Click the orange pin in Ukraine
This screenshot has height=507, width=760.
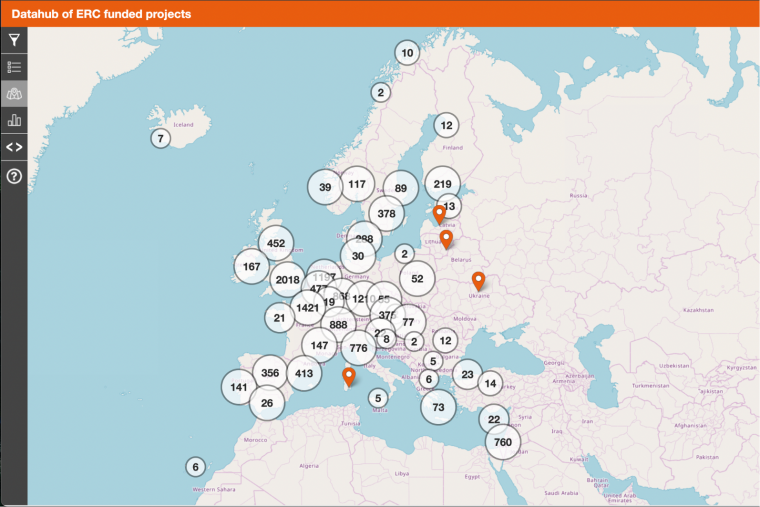(x=478, y=281)
